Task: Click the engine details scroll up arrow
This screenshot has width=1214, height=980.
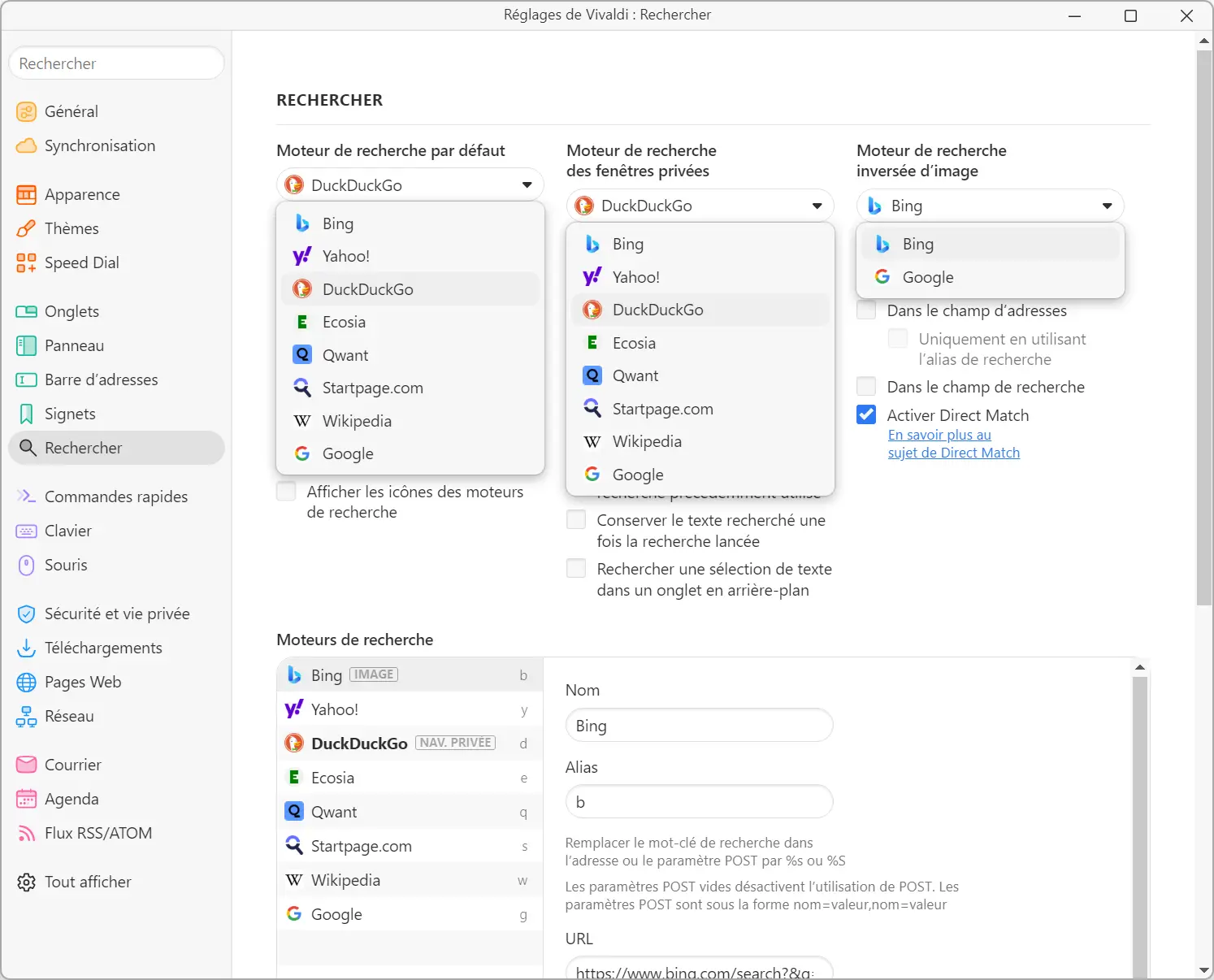Action: 1140,667
